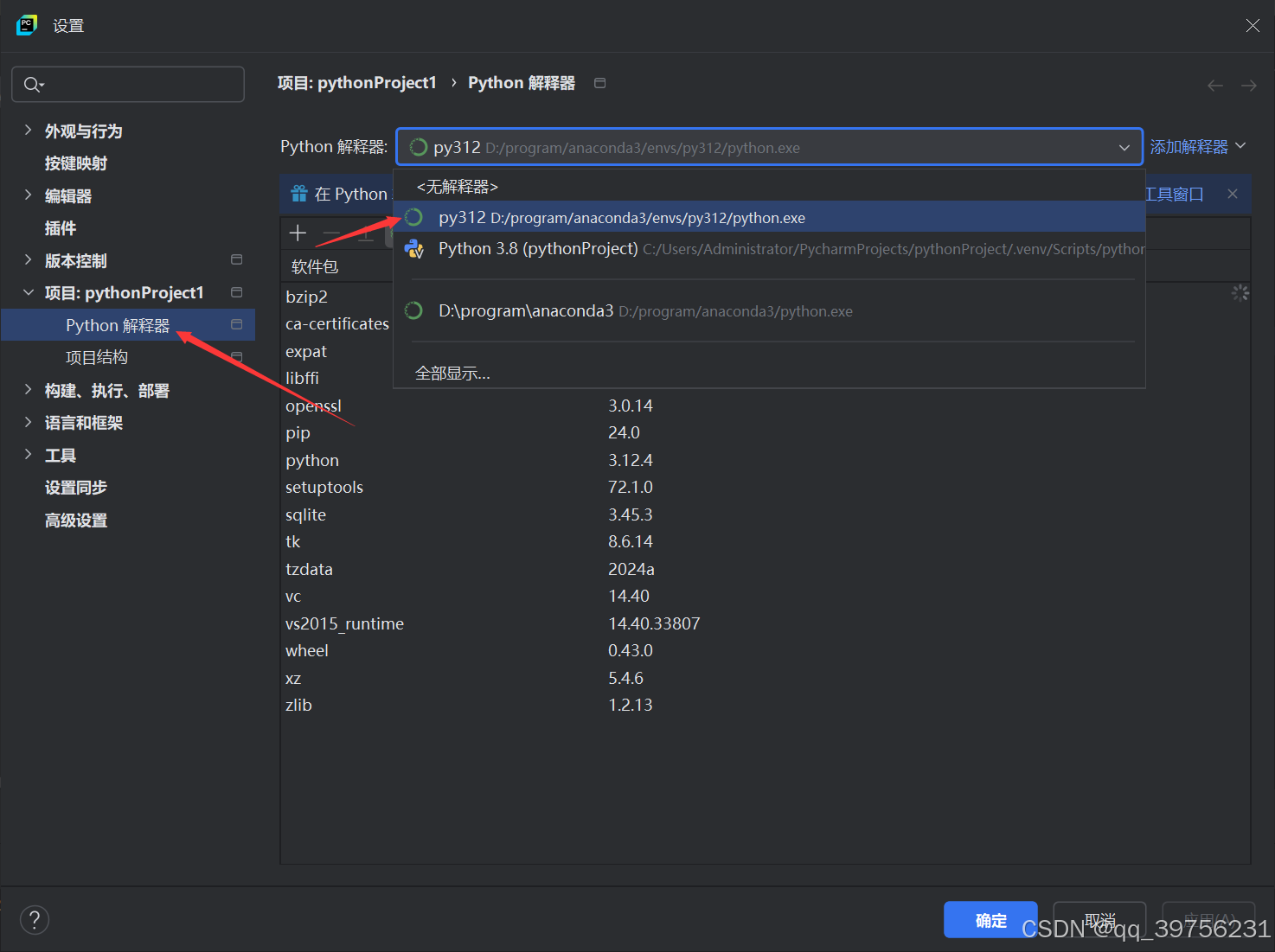This screenshot has width=1275, height=952.
Task: Click the plus icon to install a package
Action: tap(298, 233)
